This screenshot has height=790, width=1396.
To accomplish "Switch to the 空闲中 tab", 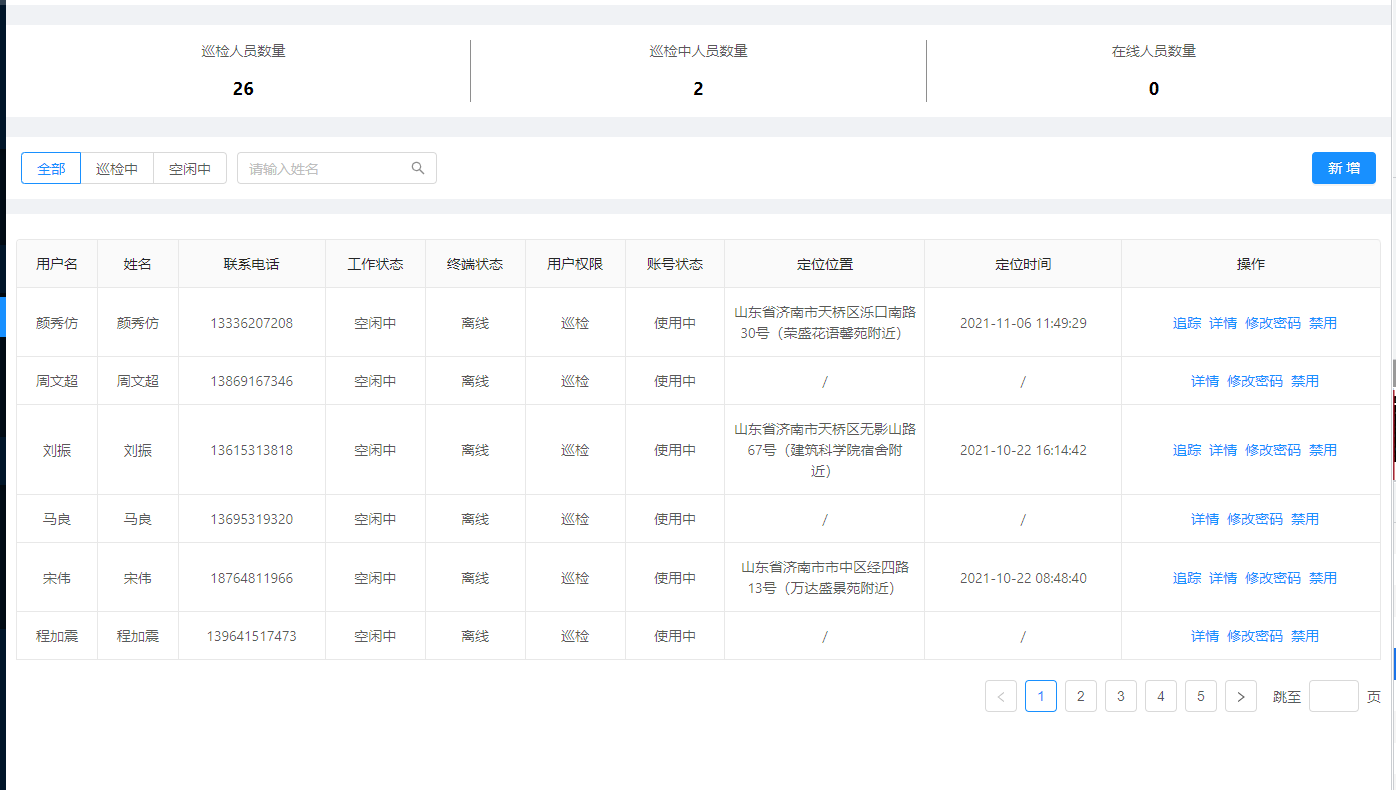I will tap(189, 168).
